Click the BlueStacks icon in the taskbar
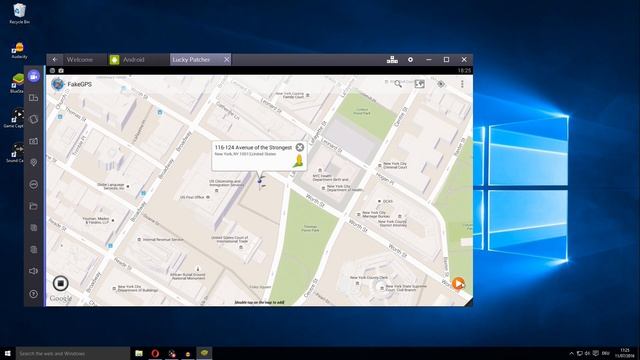The width and height of the screenshot is (640, 360). coord(204,353)
